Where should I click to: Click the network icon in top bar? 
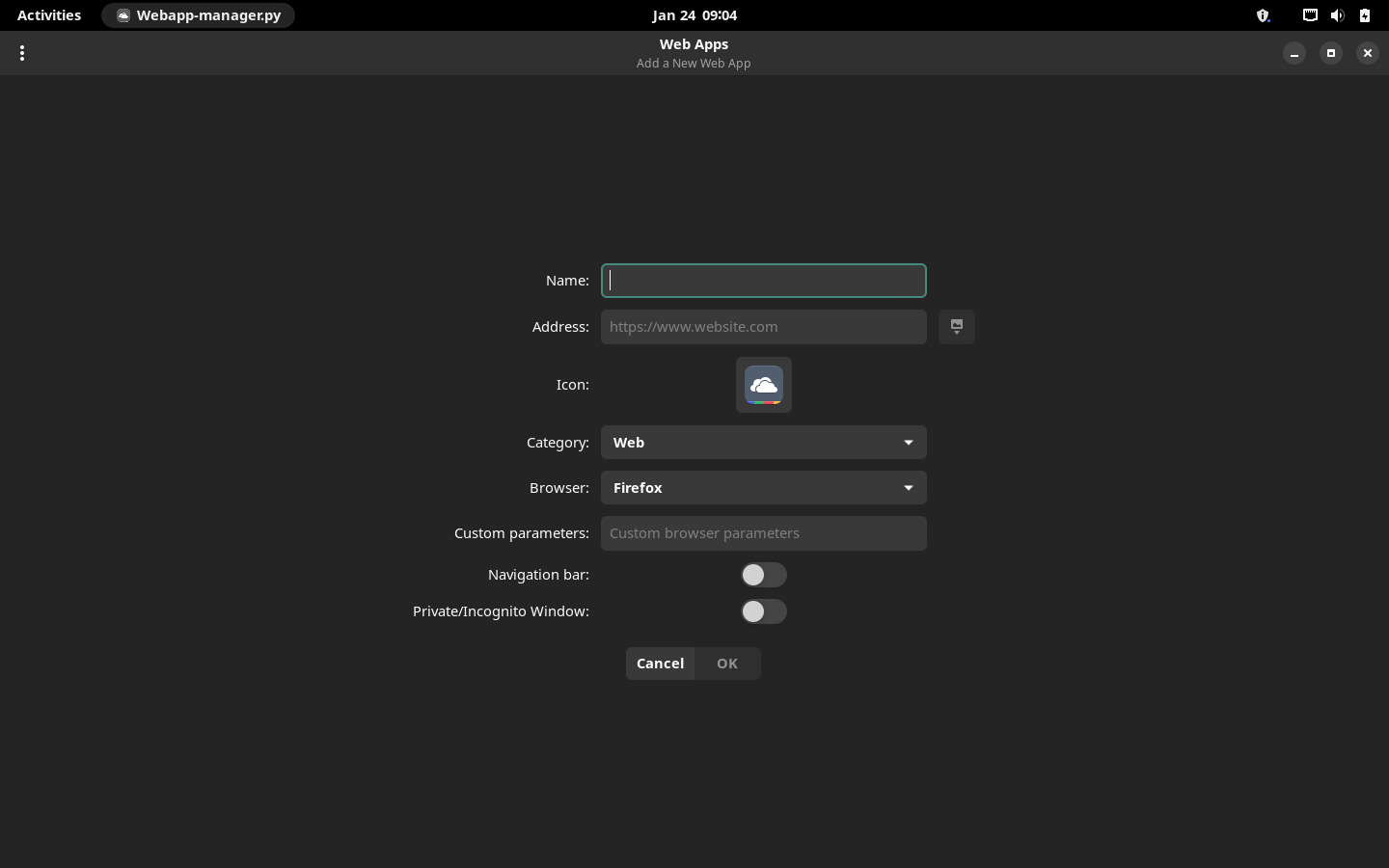point(1310,15)
